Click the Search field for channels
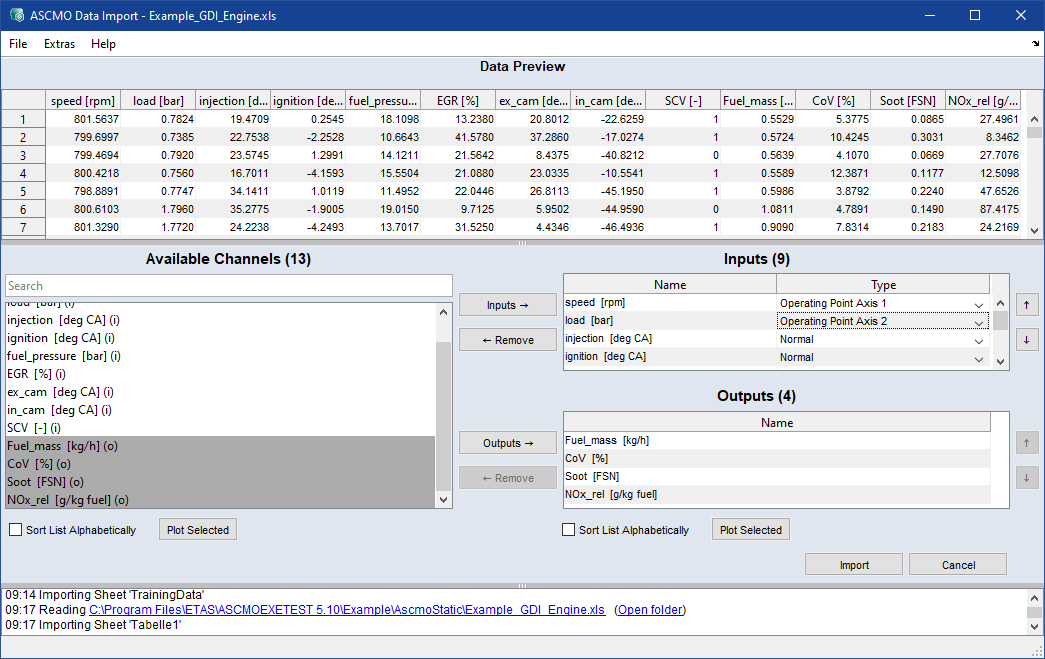The width and height of the screenshot is (1045, 659). click(x=228, y=286)
